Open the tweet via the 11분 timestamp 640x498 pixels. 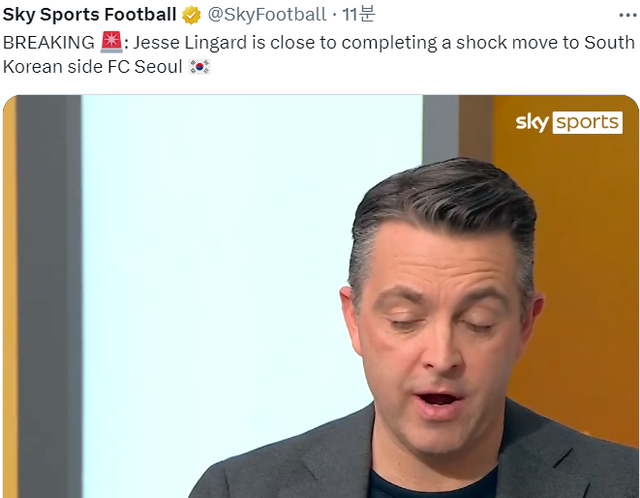tap(358, 15)
